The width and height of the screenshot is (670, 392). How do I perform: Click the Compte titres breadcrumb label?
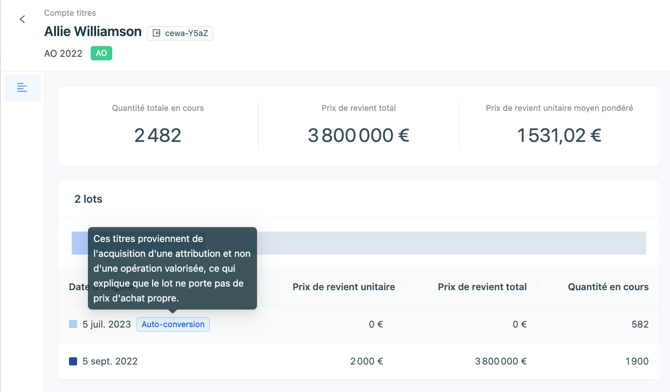70,13
